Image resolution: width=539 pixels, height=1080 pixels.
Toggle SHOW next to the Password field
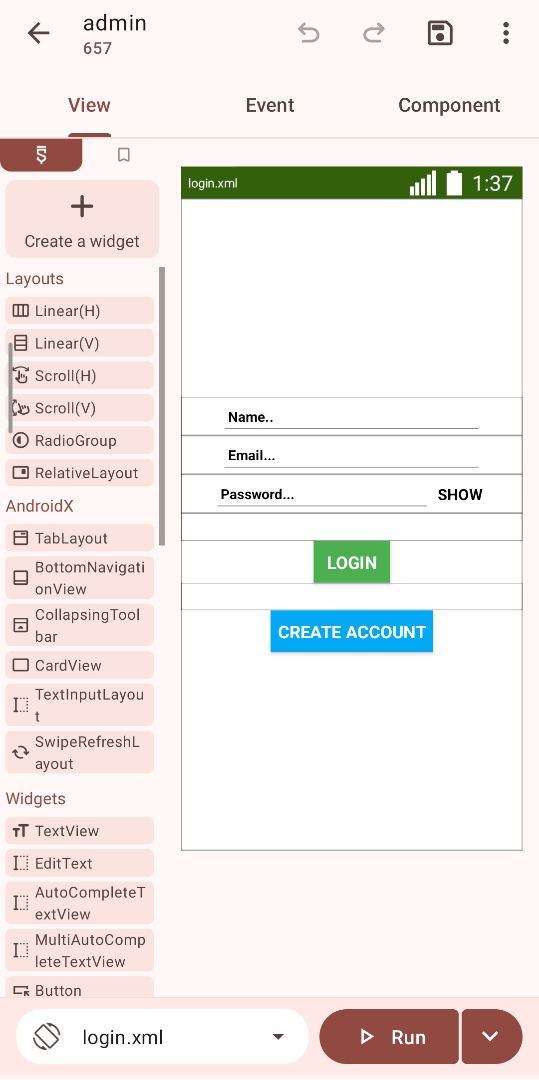coord(460,495)
